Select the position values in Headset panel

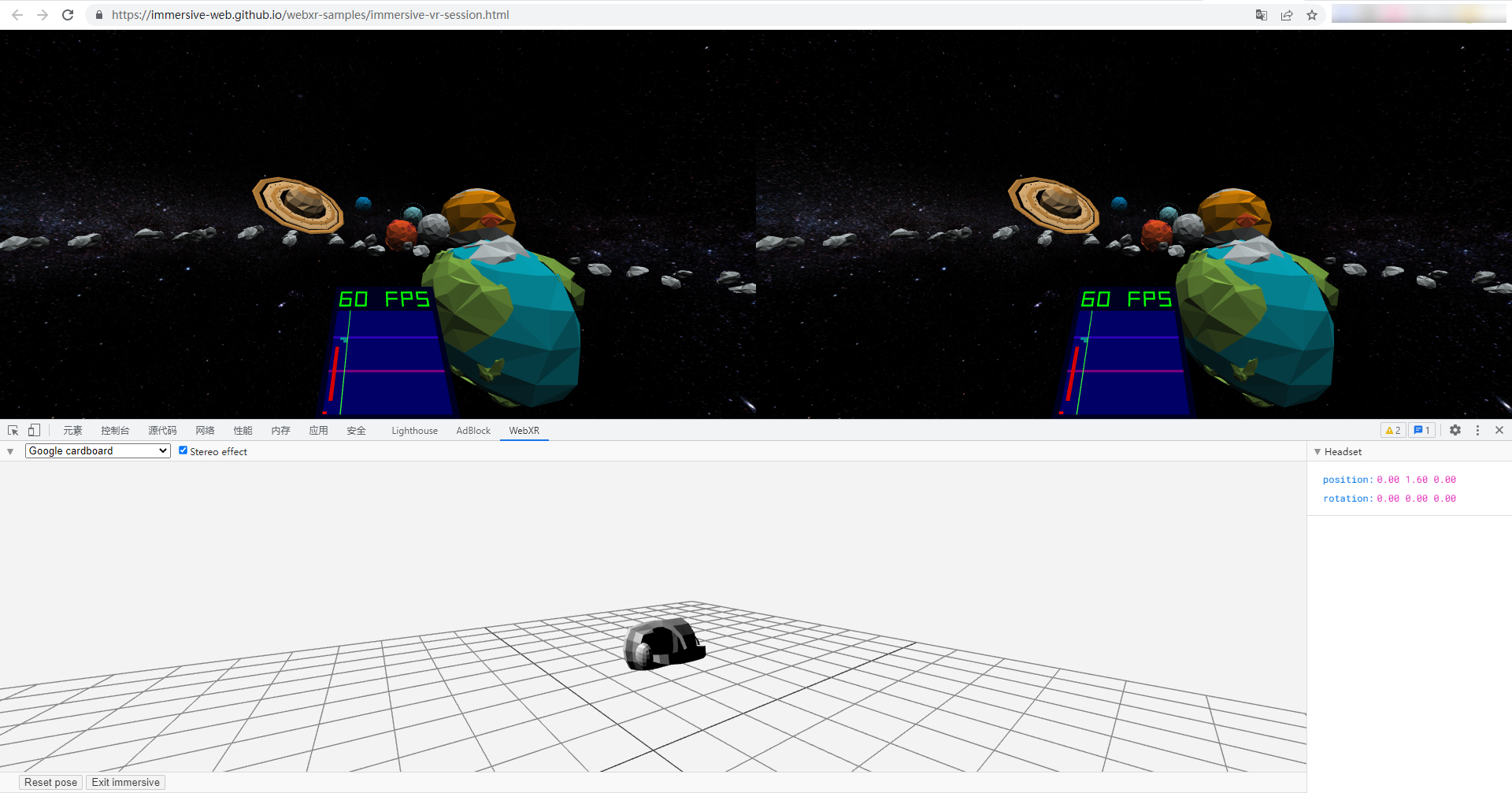click(x=1416, y=479)
